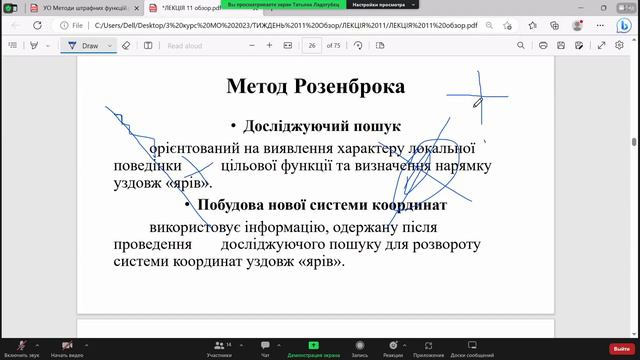The image size is (640, 360).
Task: Click the page number field showing 26
Action: click(x=312, y=46)
